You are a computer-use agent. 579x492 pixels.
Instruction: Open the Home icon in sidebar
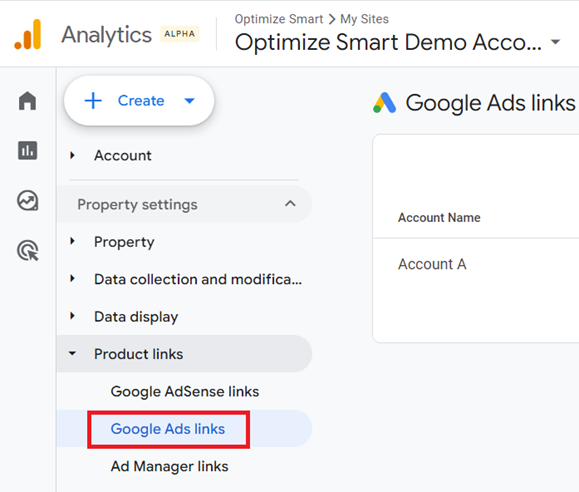tap(27, 101)
